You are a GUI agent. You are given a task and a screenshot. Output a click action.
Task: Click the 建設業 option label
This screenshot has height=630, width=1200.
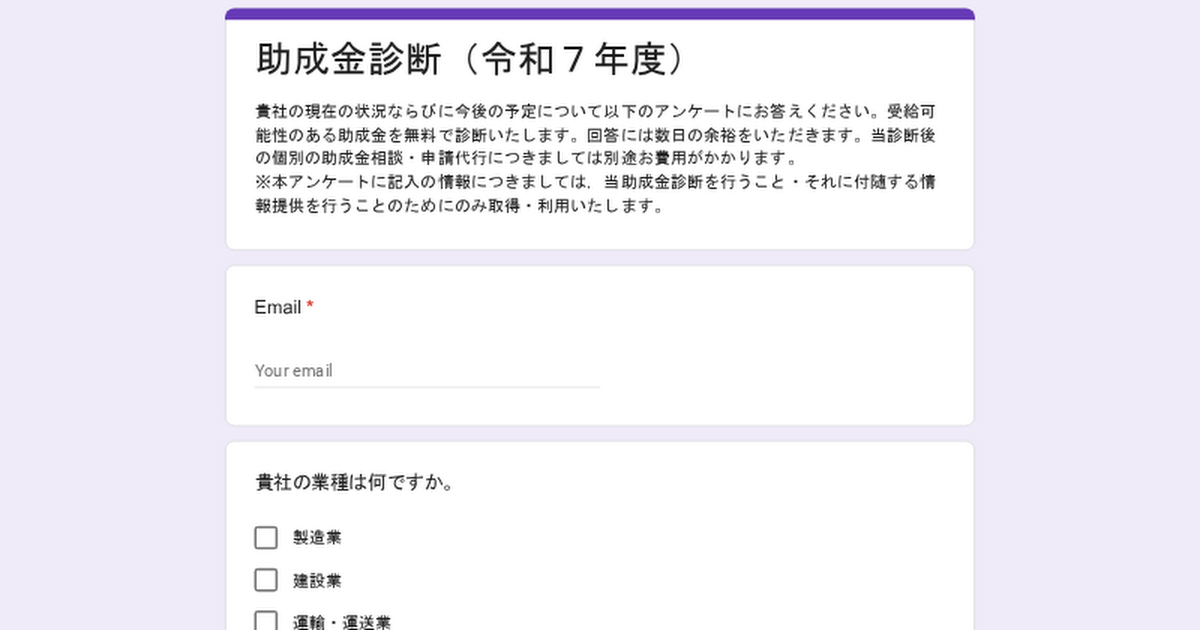[x=317, y=580]
